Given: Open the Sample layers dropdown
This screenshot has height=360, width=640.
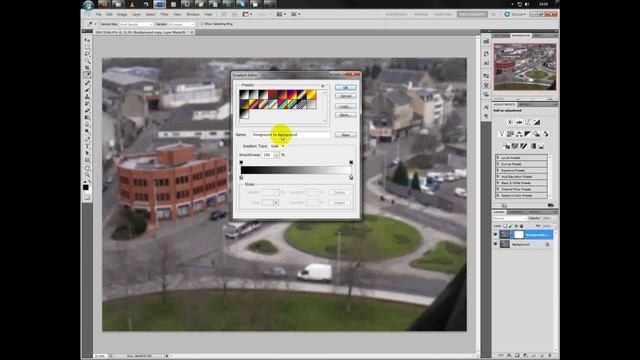Looking at the screenshot, I should [182, 24].
